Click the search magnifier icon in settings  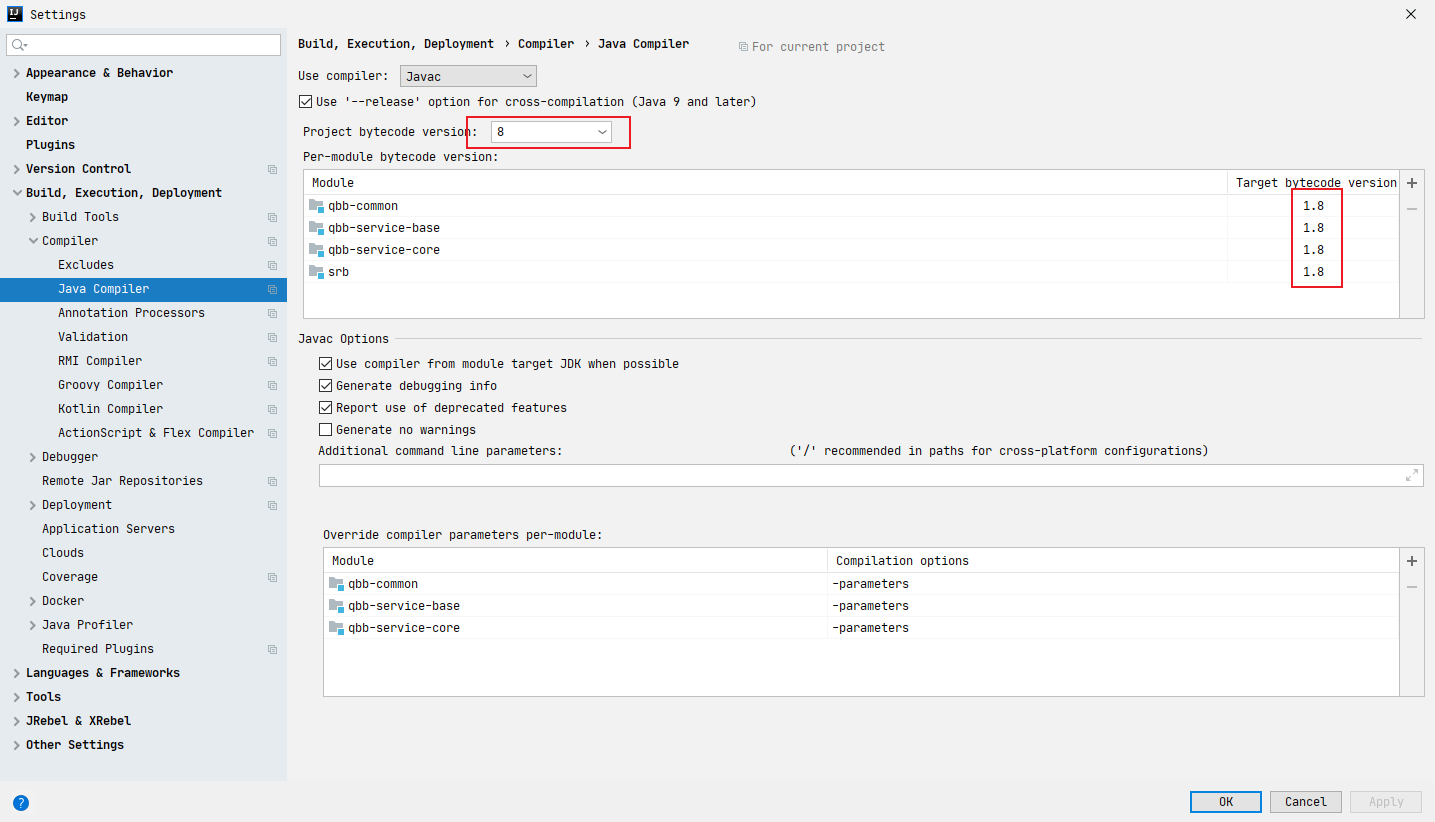click(x=20, y=45)
